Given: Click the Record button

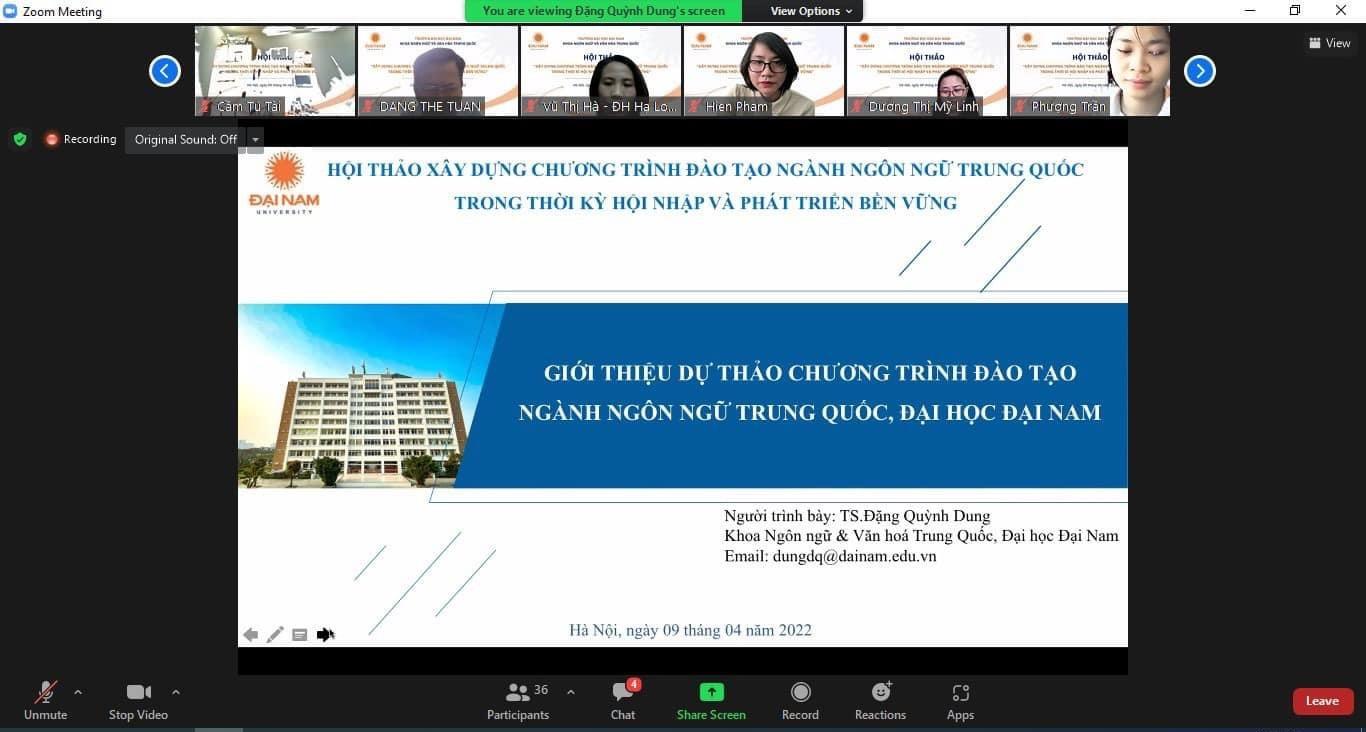Looking at the screenshot, I should [x=800, y=700].
